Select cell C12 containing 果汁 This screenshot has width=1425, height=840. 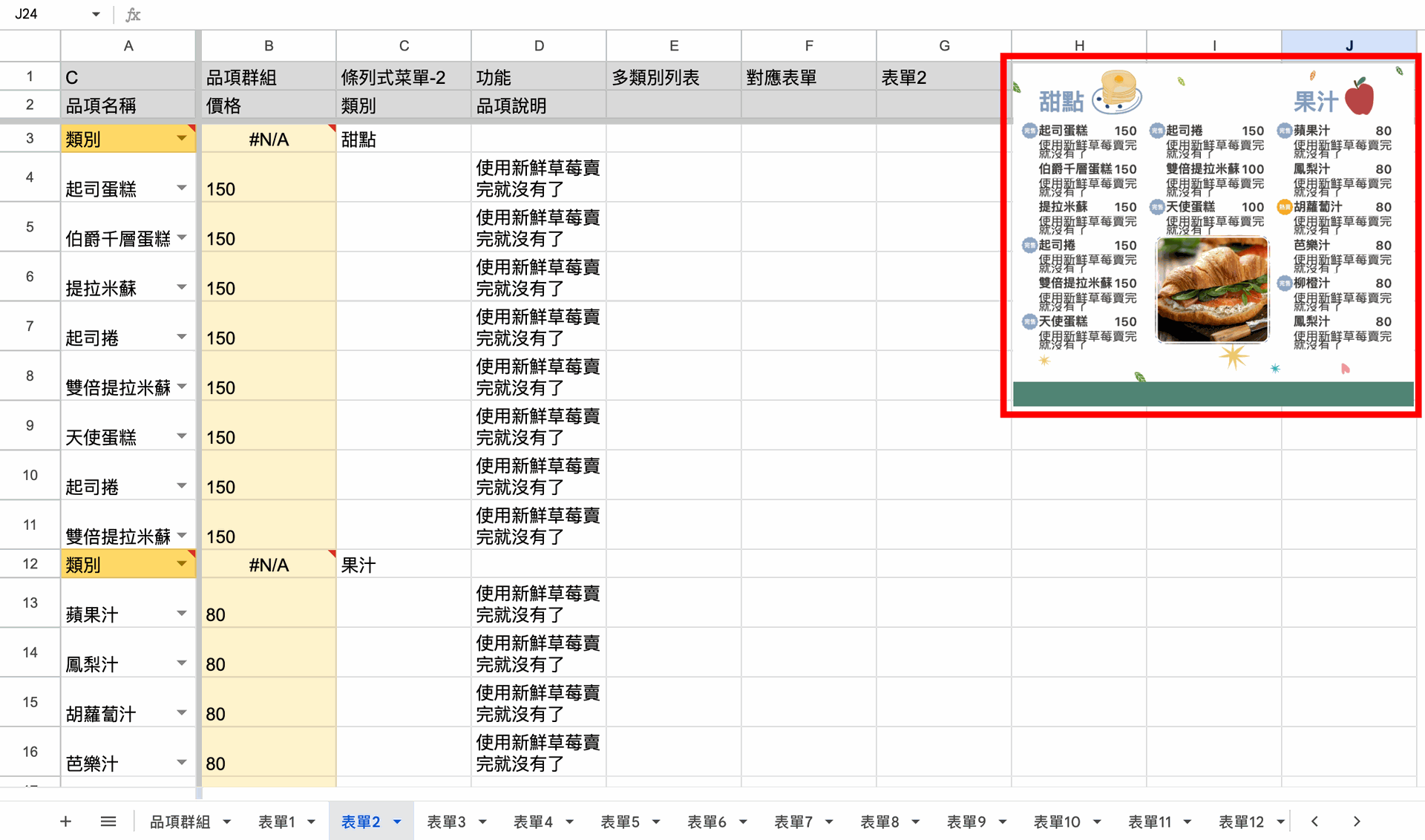coord(404,565)
